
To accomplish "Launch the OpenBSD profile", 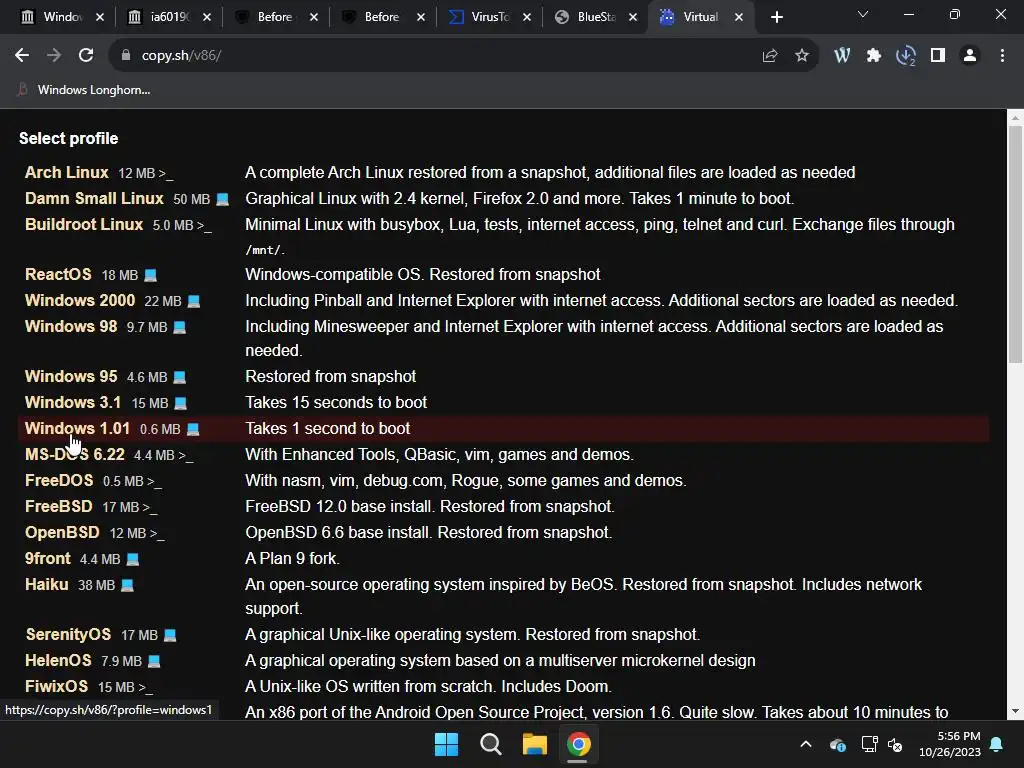I will pos(62,533).
